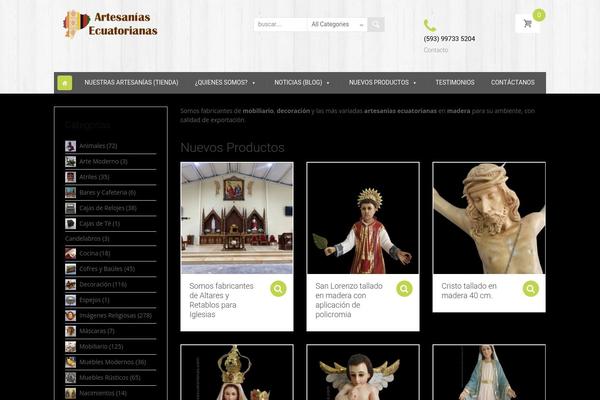Viewport: 600px width, 400px height.
Task: Open Imágenes Religiosas (278) link
Action: 116,315
